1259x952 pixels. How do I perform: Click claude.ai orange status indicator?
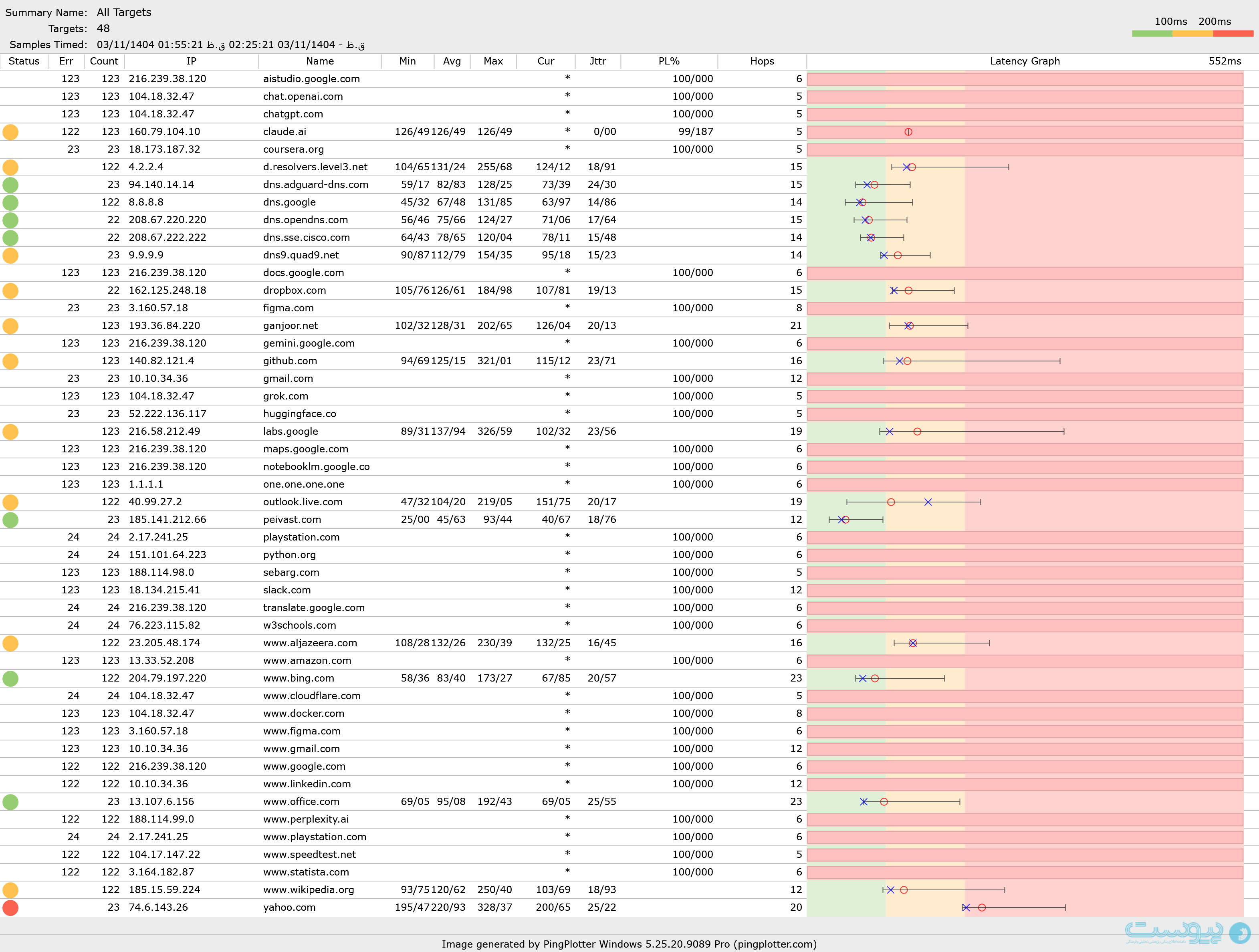coord(10,132)
